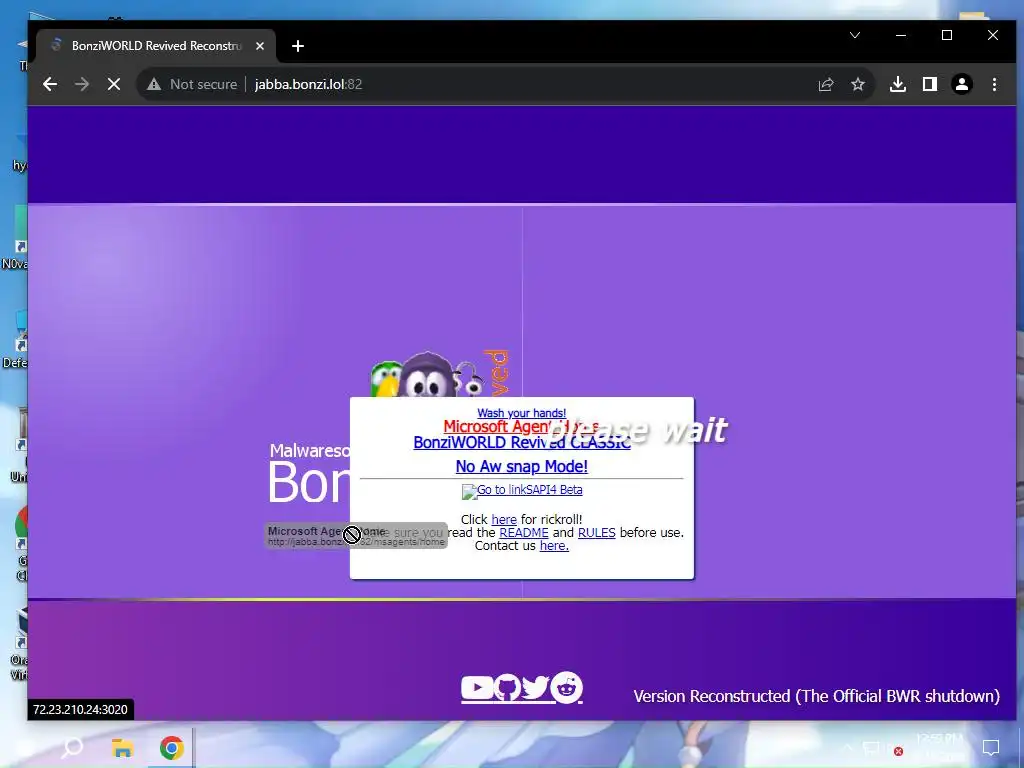Open the Twitter bird icon in footer
Viewport: 1024px width, 768px height.
(x=535, y=688)
